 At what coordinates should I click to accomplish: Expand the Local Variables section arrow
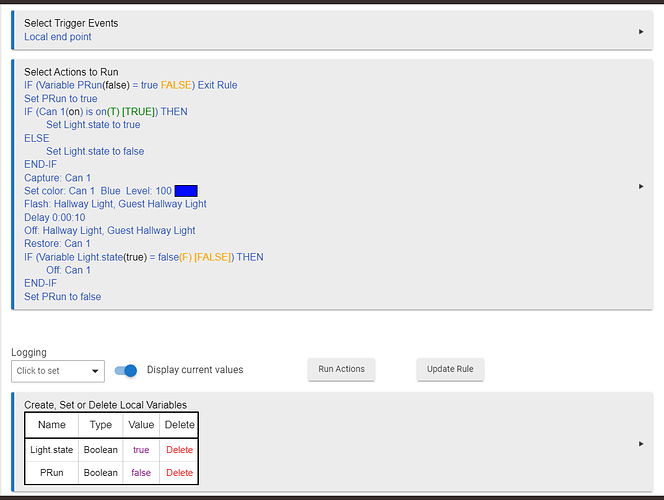pyautogui.click(x=641, y=444)
